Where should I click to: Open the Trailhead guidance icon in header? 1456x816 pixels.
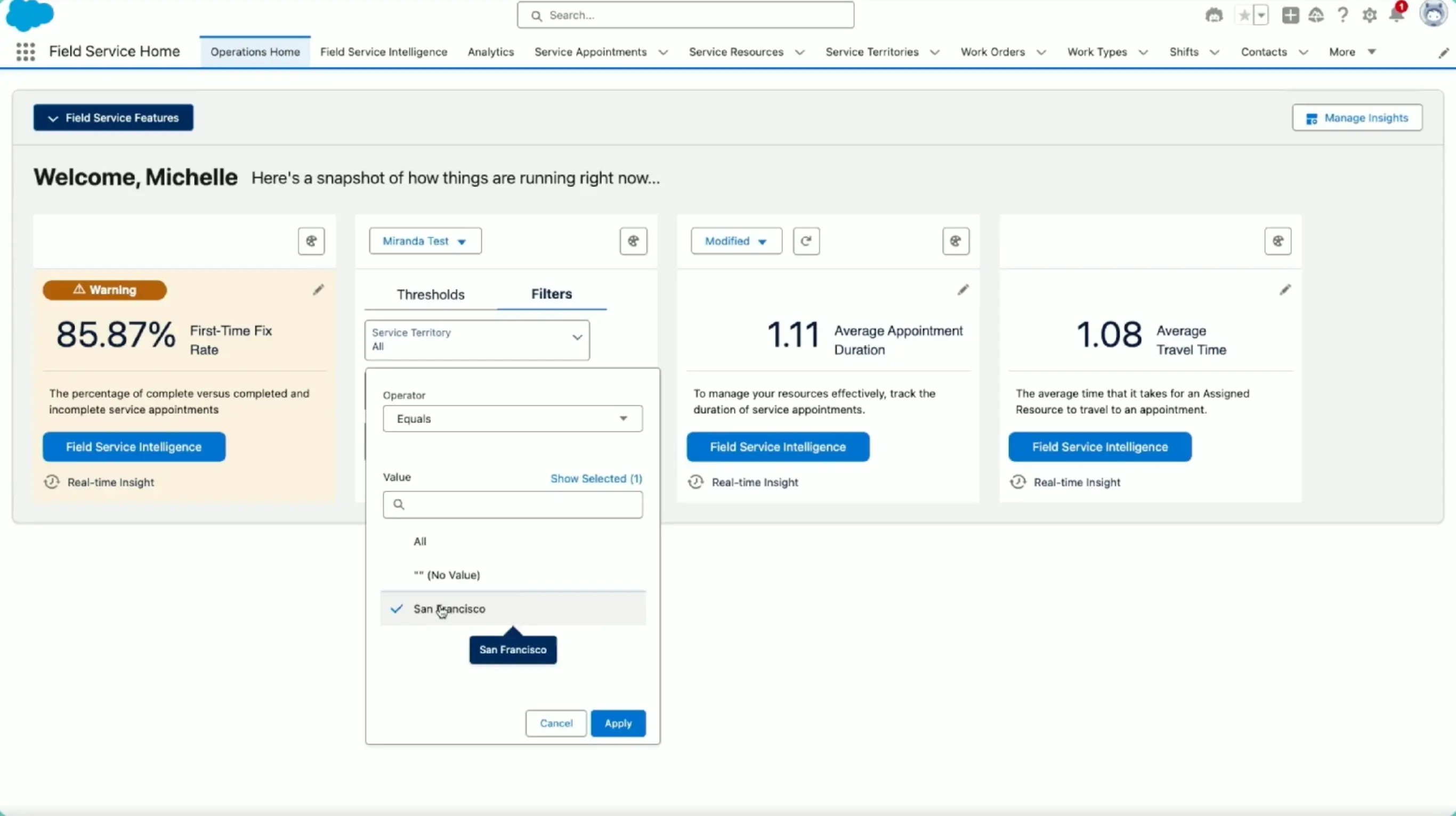click(1214, 15)
